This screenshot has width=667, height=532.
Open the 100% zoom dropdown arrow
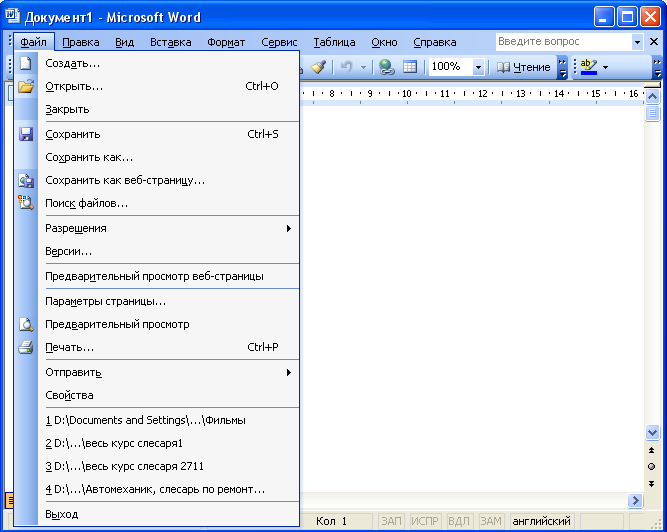[x=478, y=67]
